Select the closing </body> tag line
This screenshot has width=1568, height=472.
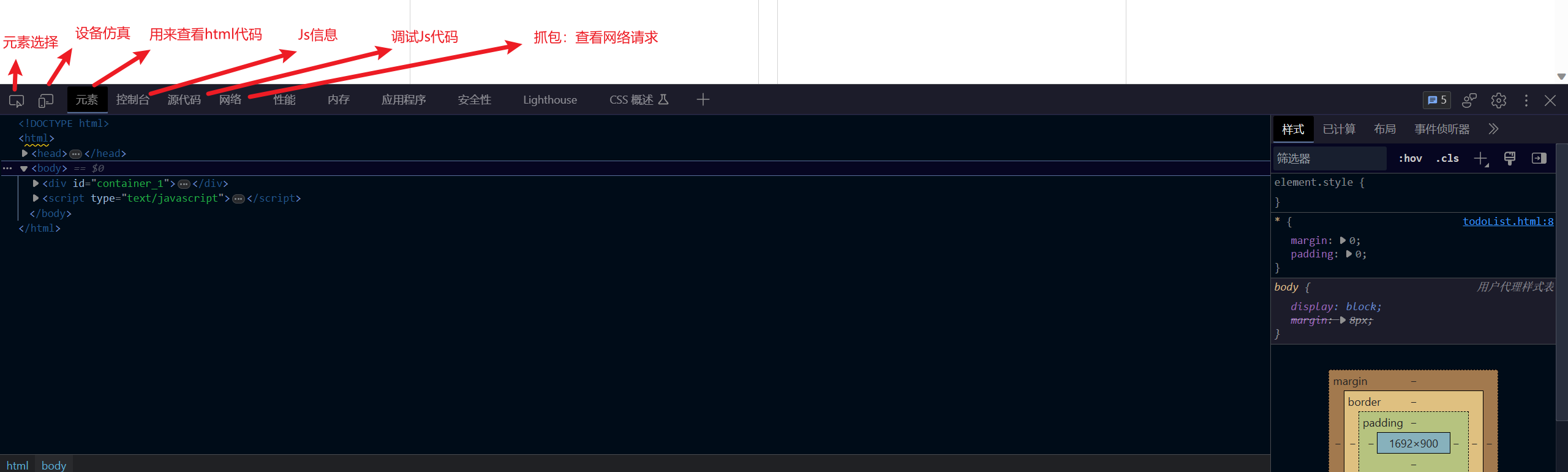pos(50,213)
